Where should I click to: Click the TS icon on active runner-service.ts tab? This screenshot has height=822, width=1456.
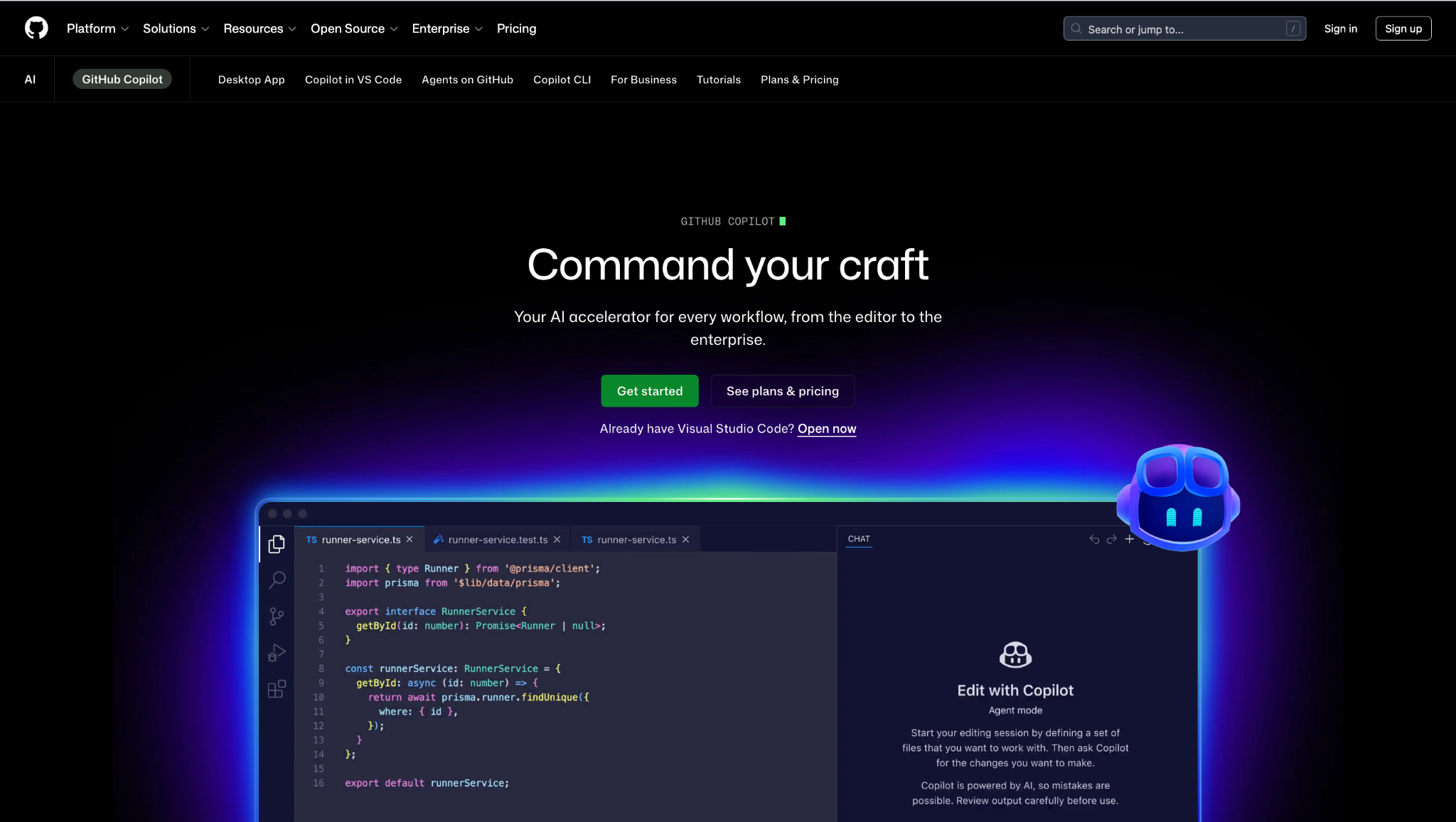(x=311, y=540)
